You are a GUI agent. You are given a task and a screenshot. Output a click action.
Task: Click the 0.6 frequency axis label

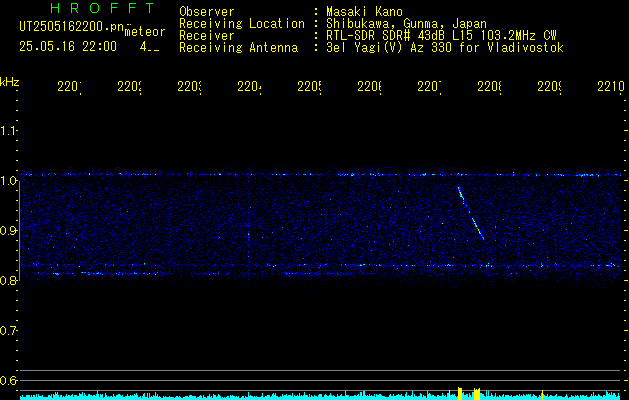coord(8,380)
